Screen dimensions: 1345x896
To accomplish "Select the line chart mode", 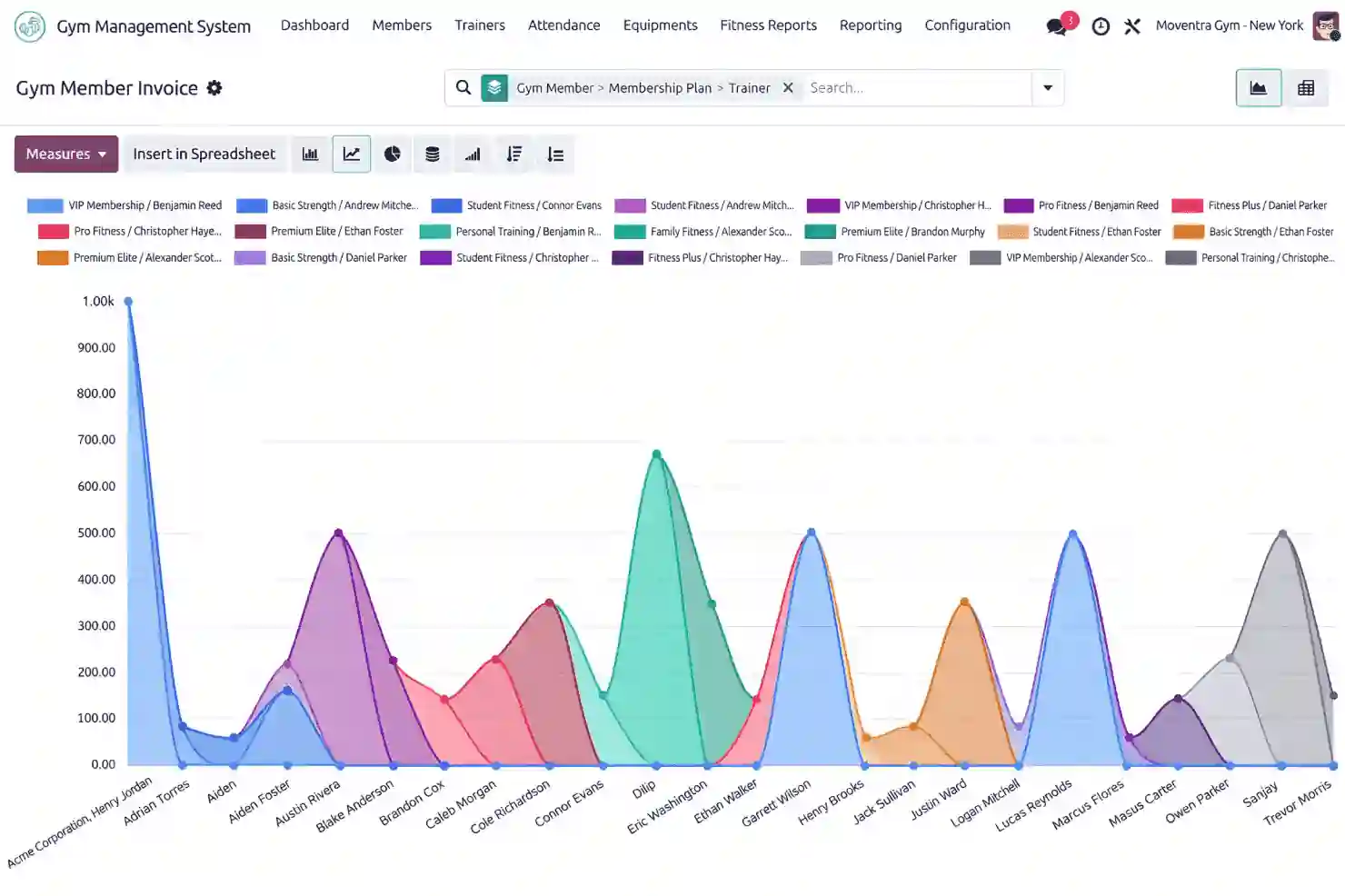I will tap(352, 154).
